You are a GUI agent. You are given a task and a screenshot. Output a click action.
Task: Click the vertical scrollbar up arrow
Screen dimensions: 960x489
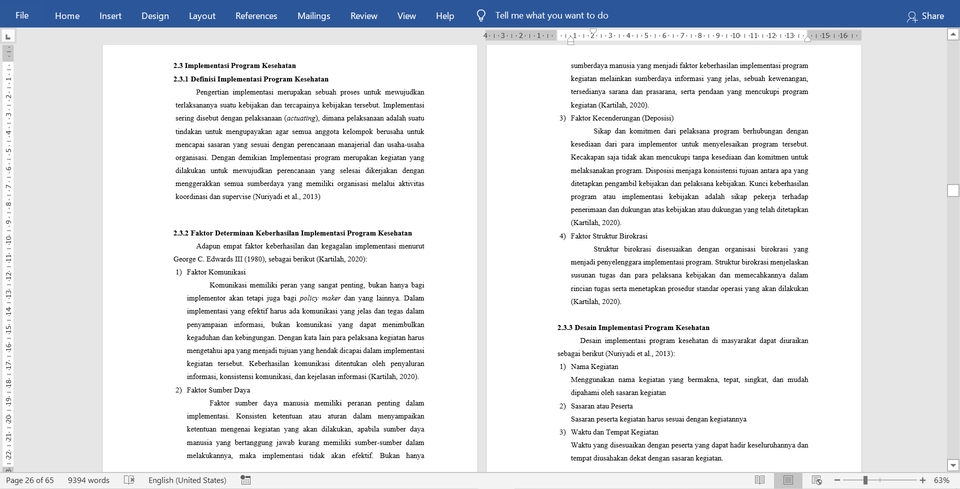(x=953, y=35)
